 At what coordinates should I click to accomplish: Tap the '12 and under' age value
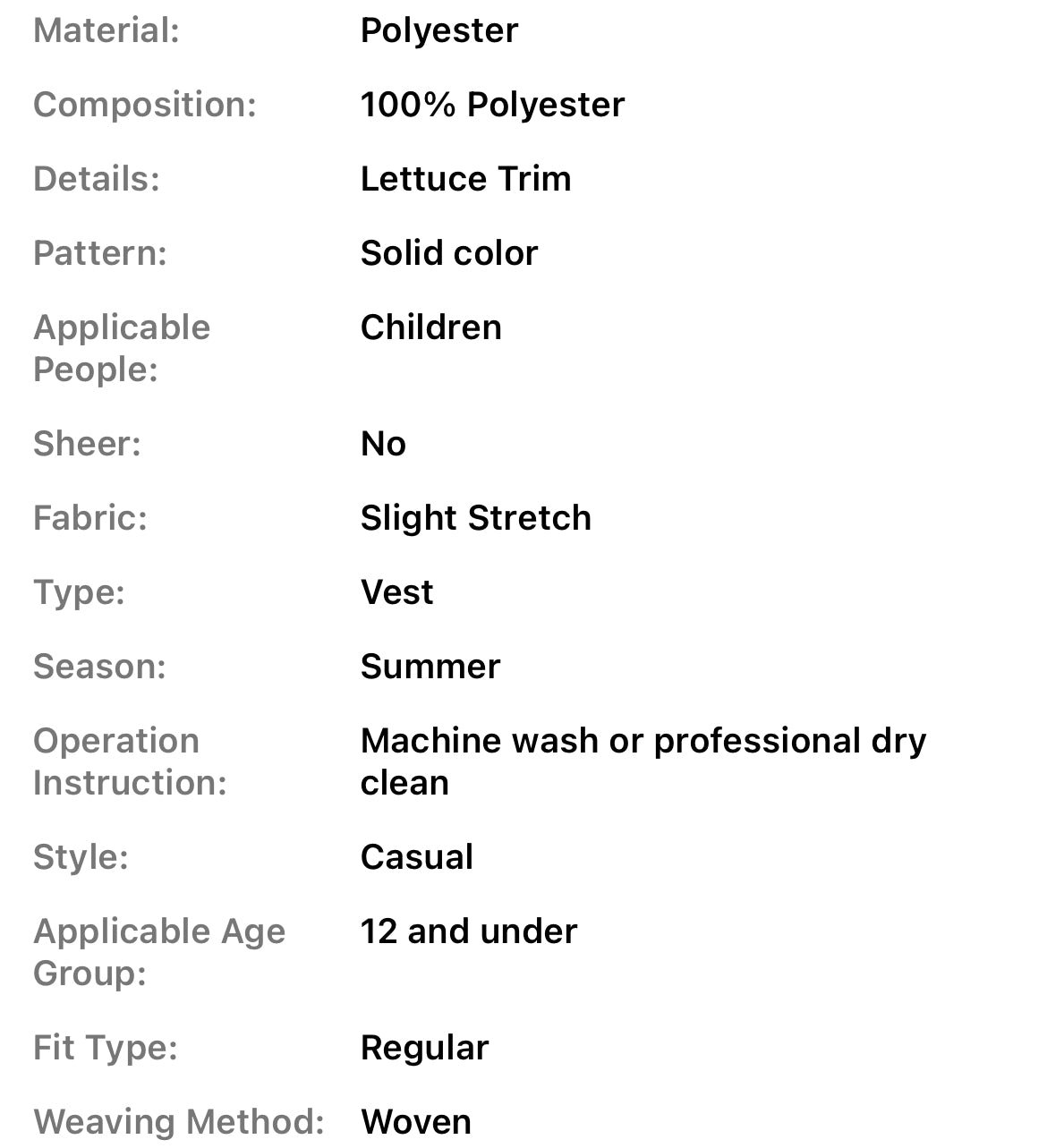[469, 931]
